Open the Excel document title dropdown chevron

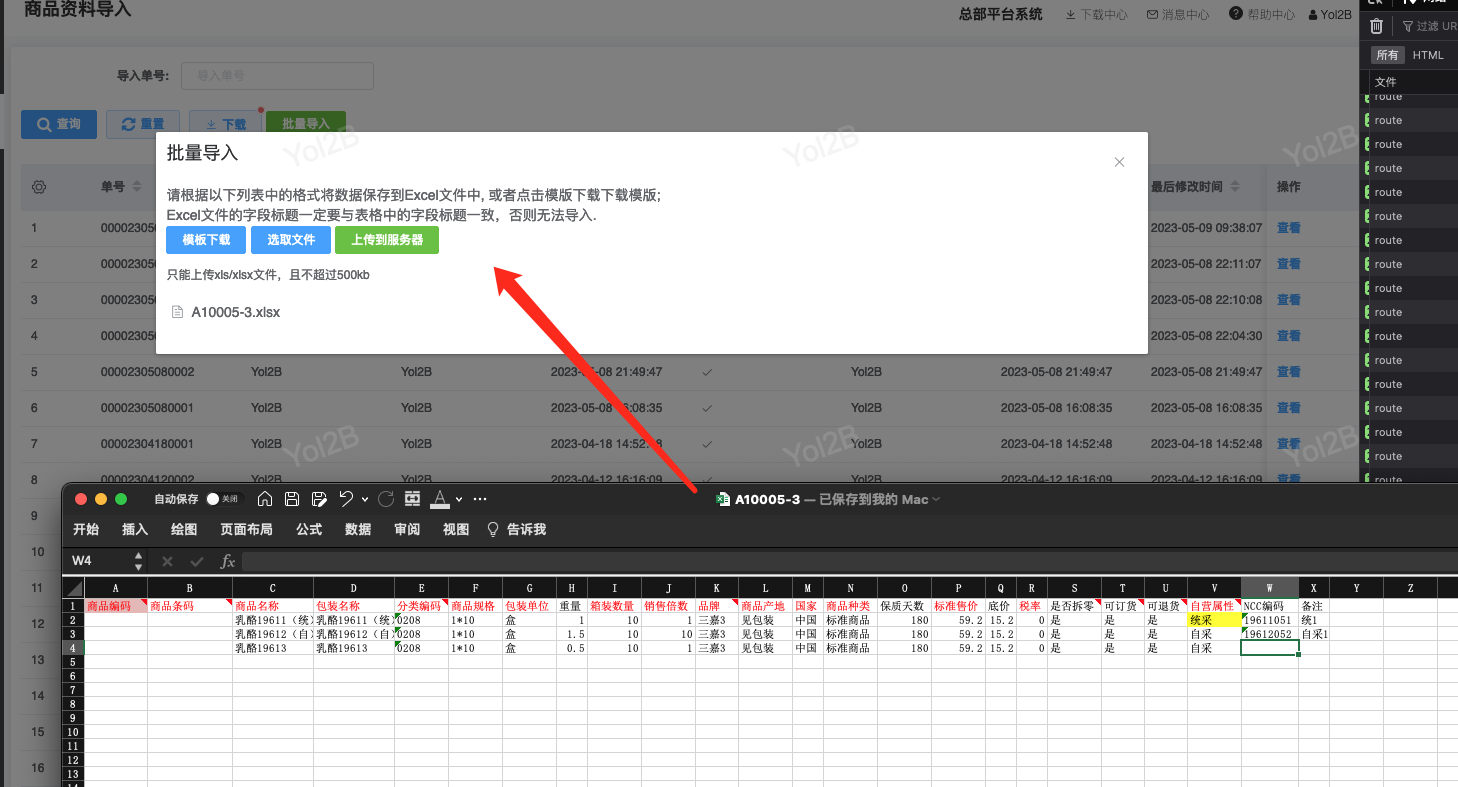click(x=936, y=500)
